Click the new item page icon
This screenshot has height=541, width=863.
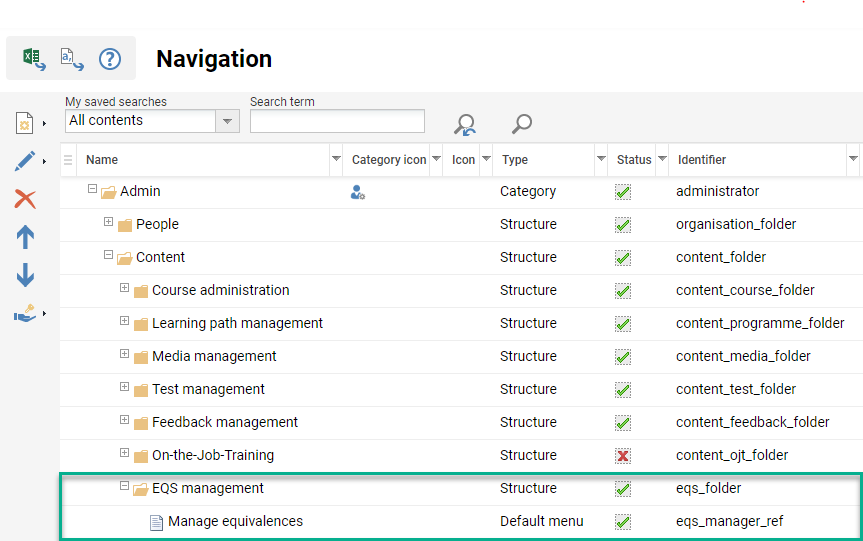[x=25, y=123]
